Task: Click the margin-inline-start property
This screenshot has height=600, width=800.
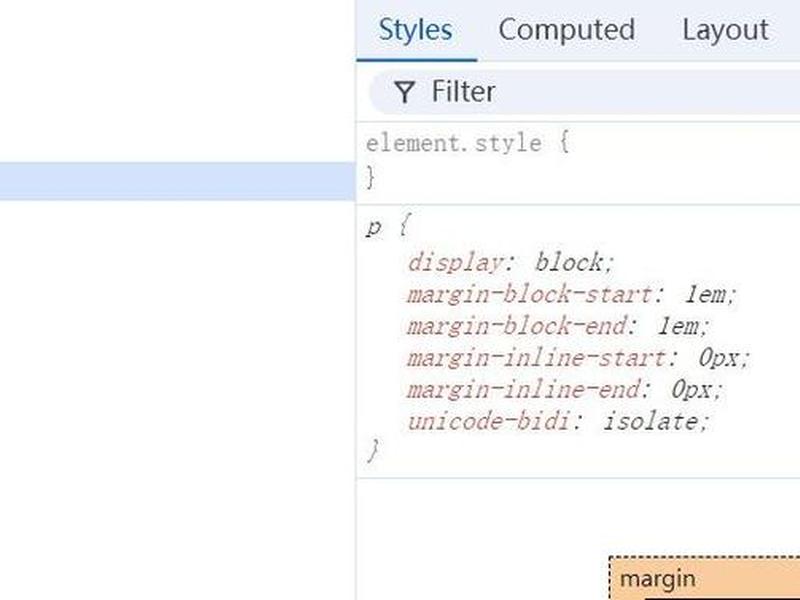Action: [536, 358]
